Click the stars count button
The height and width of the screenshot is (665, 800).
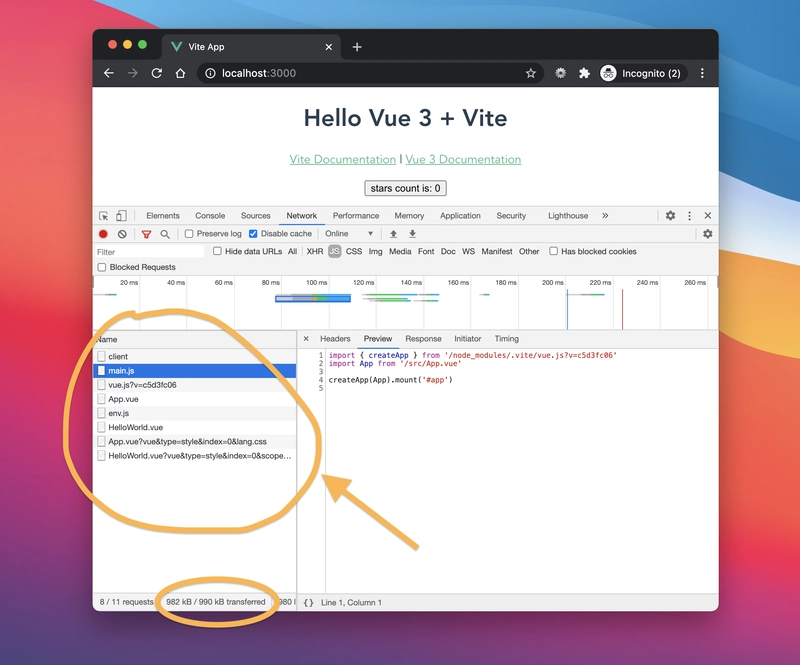pyautogui.click(x=406, y=188)
